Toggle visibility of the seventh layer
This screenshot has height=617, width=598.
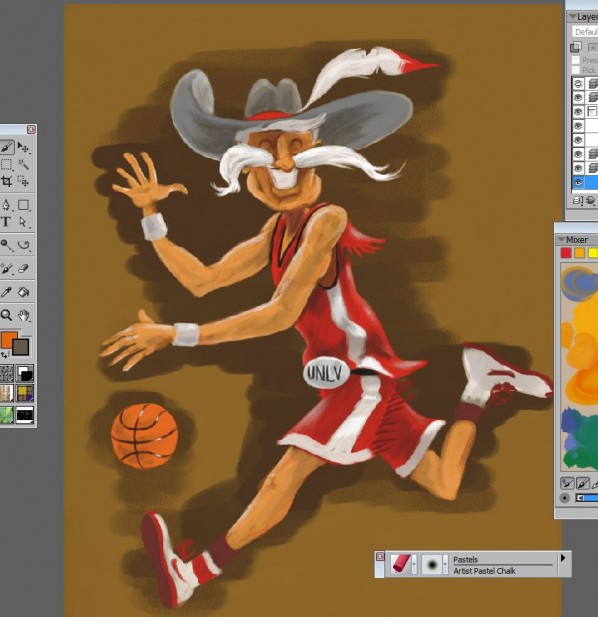(x=578, y=168)
